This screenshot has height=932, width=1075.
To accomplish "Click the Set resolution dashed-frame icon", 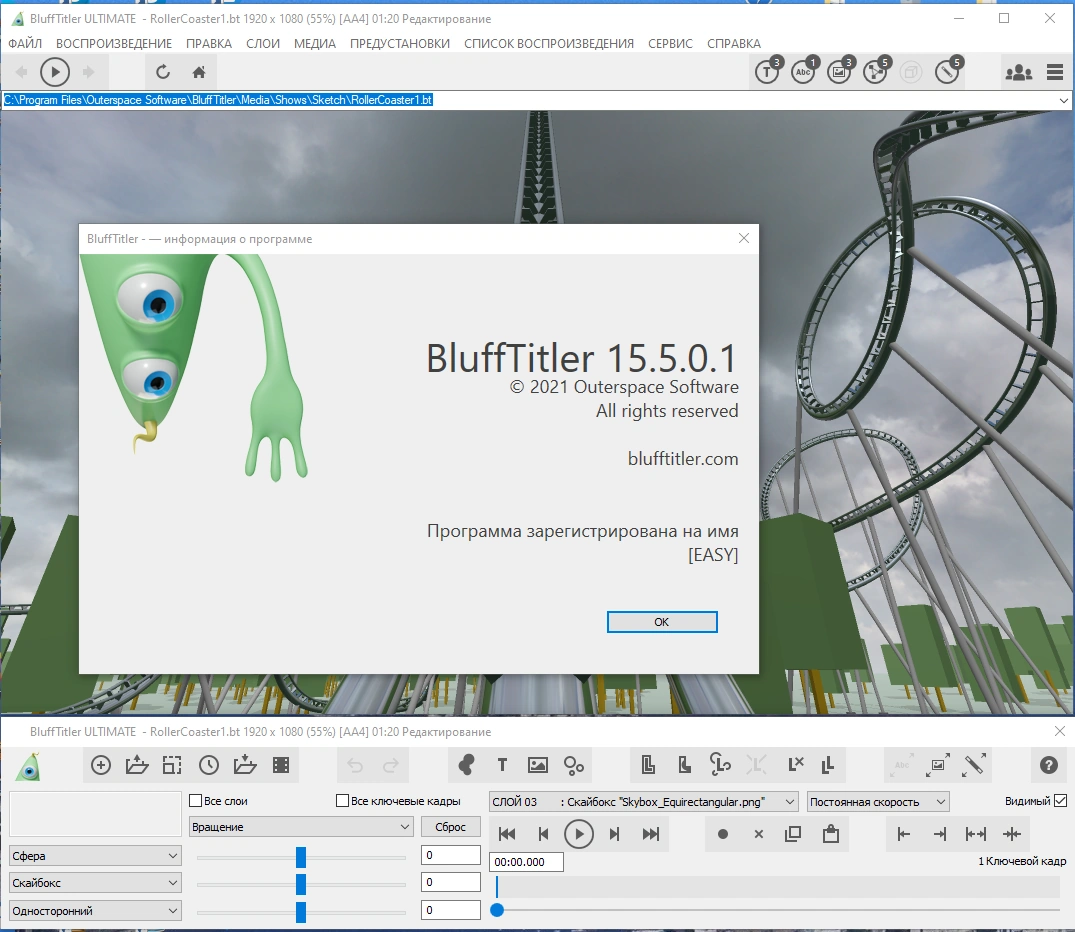I will [172, 765].
